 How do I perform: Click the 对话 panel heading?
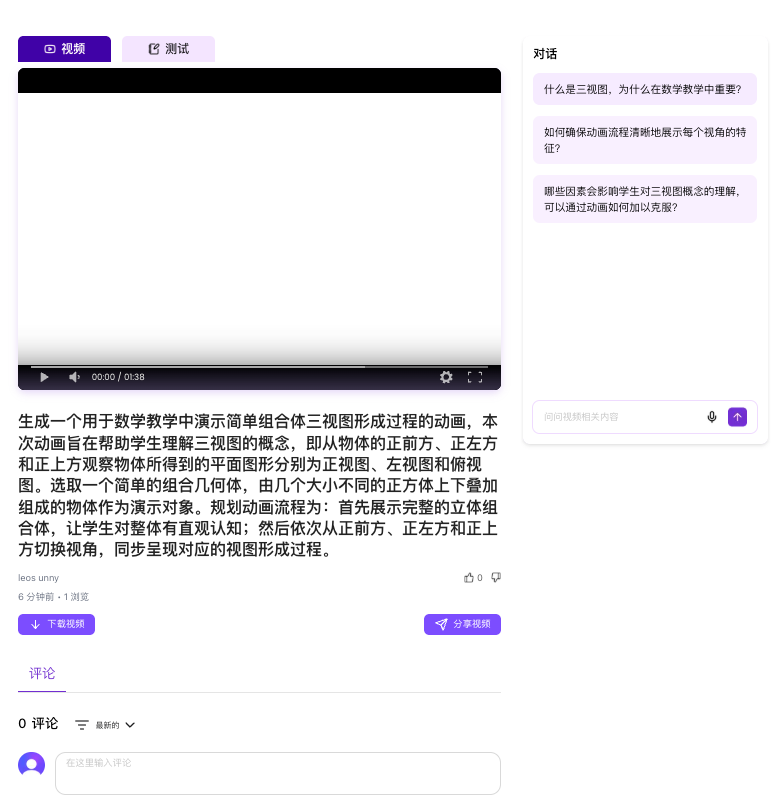[545, 54]
